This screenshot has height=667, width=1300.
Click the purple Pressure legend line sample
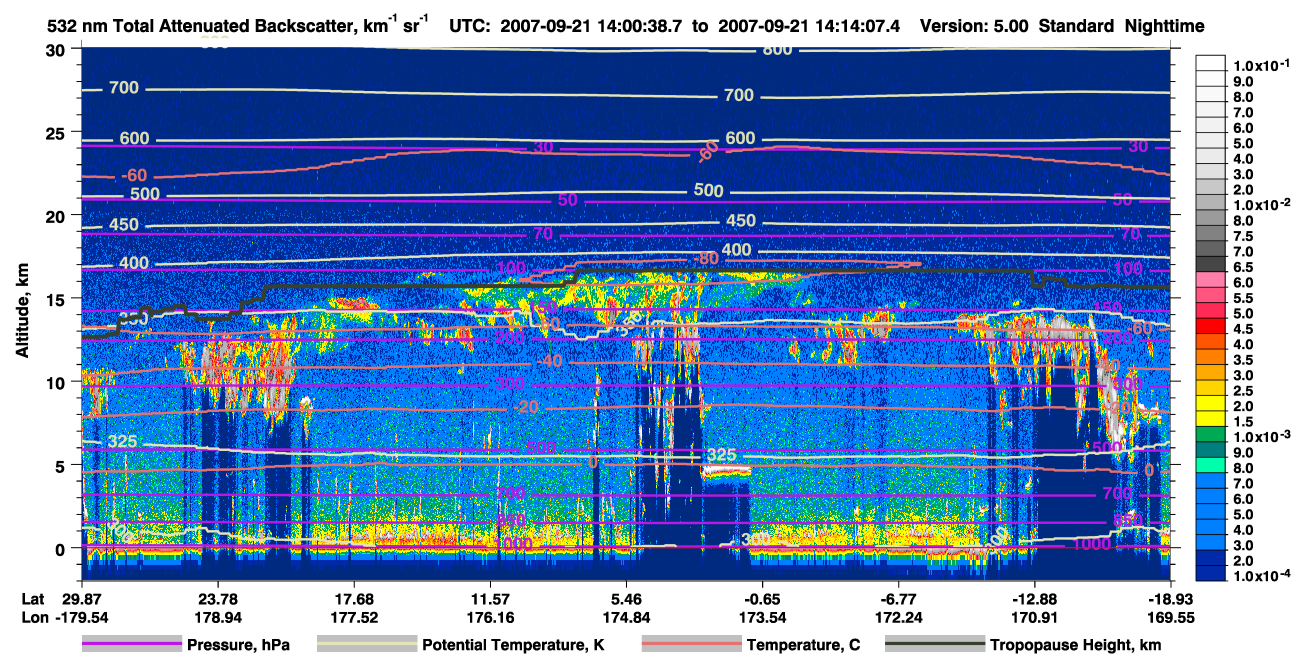coord(132,645)
